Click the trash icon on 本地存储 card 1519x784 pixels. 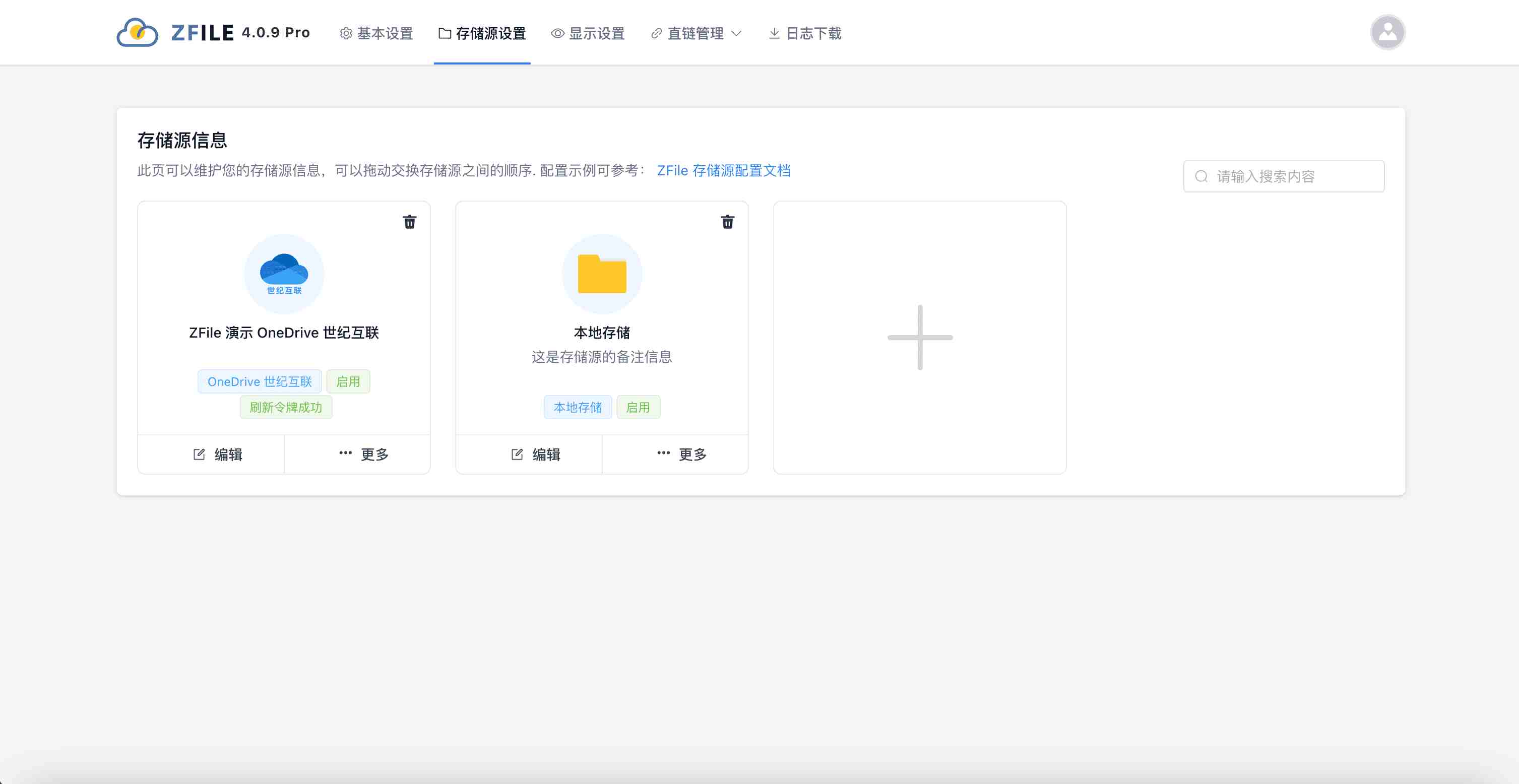click(x=727, y=222)
